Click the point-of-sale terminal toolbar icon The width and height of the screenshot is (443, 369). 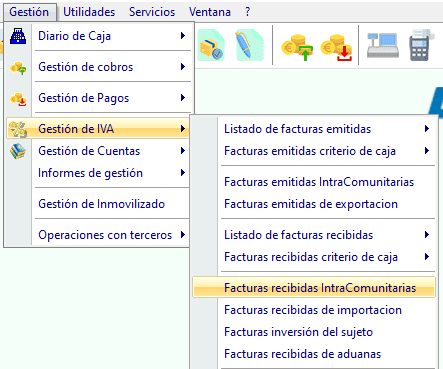(x=383, y=45)
